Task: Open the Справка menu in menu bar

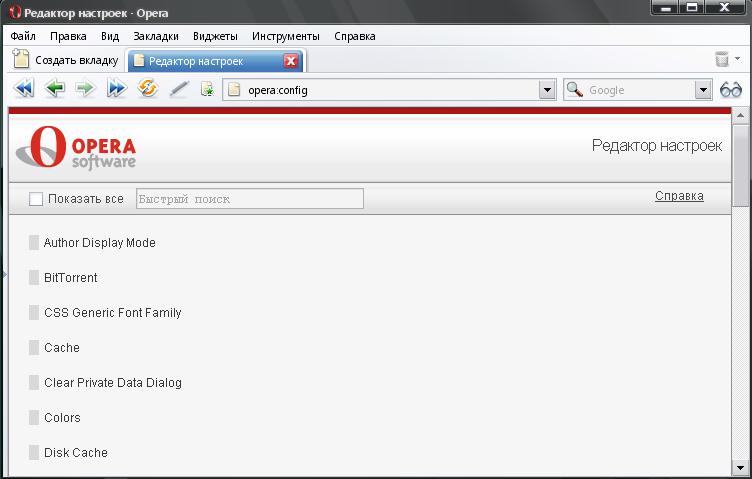Action: coord(355,36)
